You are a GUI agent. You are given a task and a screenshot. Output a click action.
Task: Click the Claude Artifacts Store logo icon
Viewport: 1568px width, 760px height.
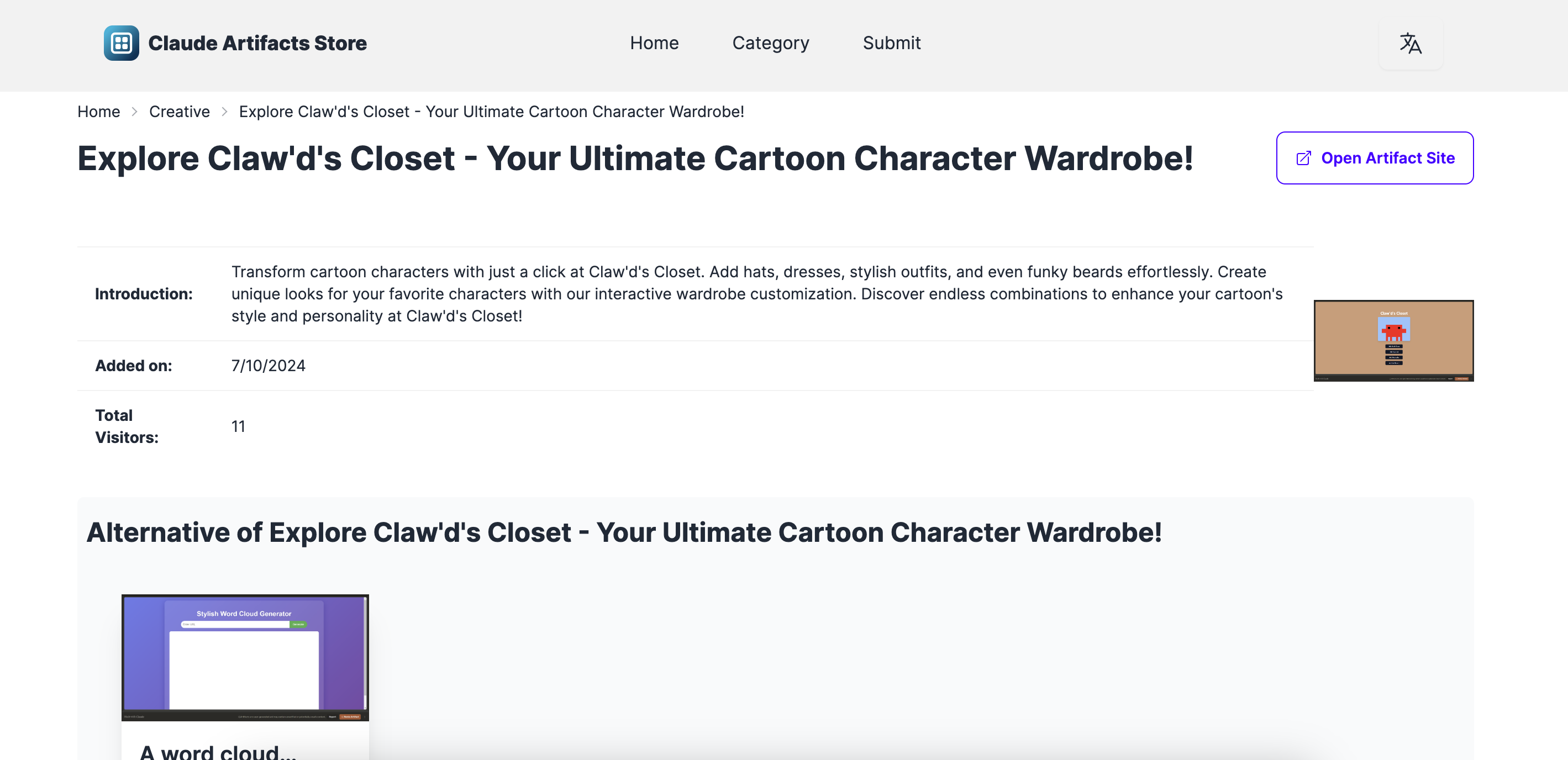[x=121, y=43]
